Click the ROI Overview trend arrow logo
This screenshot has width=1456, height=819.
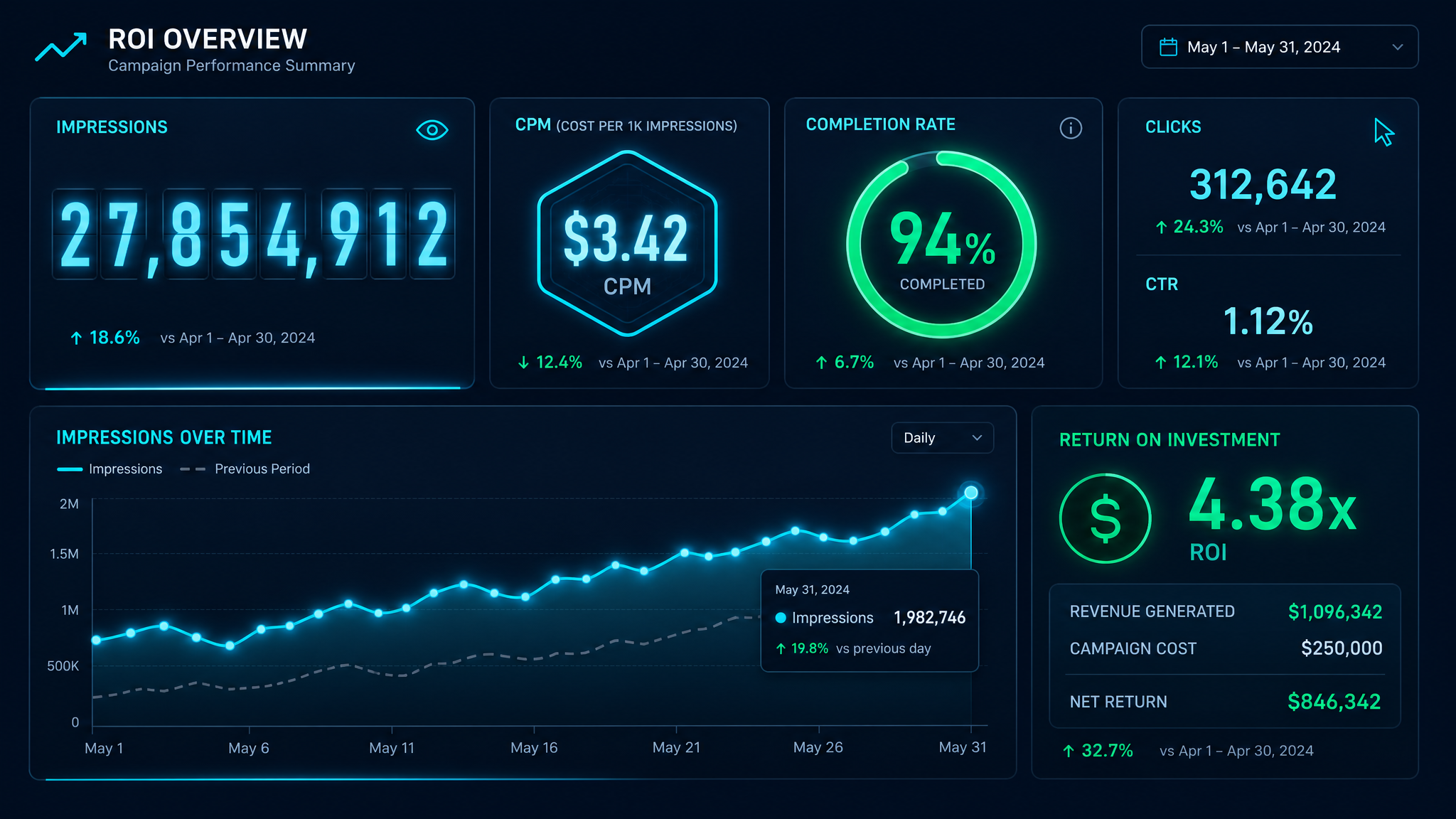[61, 46]
